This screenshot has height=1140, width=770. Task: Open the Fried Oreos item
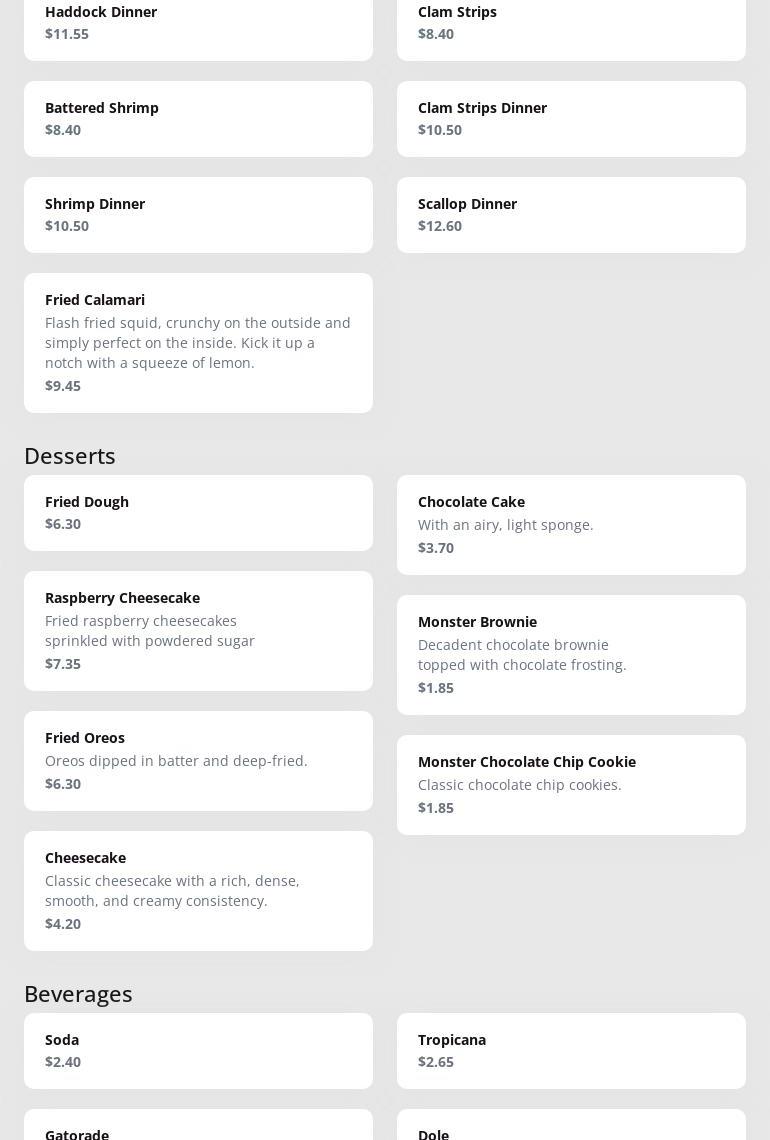tap(198, 761)
